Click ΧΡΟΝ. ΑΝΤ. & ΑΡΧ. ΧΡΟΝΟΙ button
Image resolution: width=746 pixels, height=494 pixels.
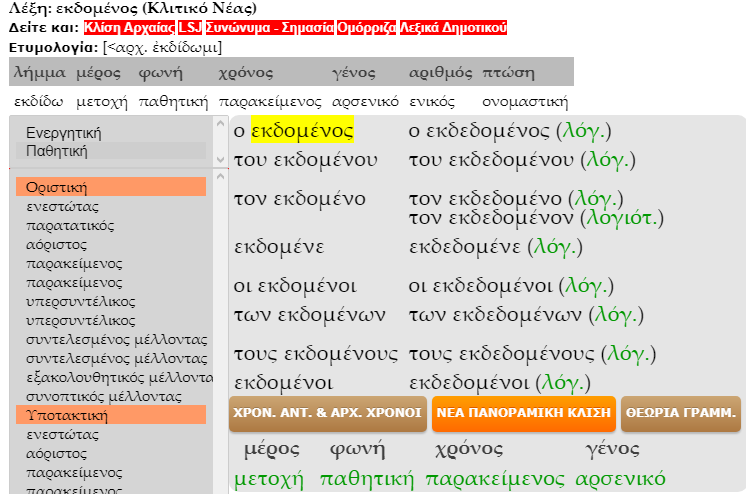point(328,413)
